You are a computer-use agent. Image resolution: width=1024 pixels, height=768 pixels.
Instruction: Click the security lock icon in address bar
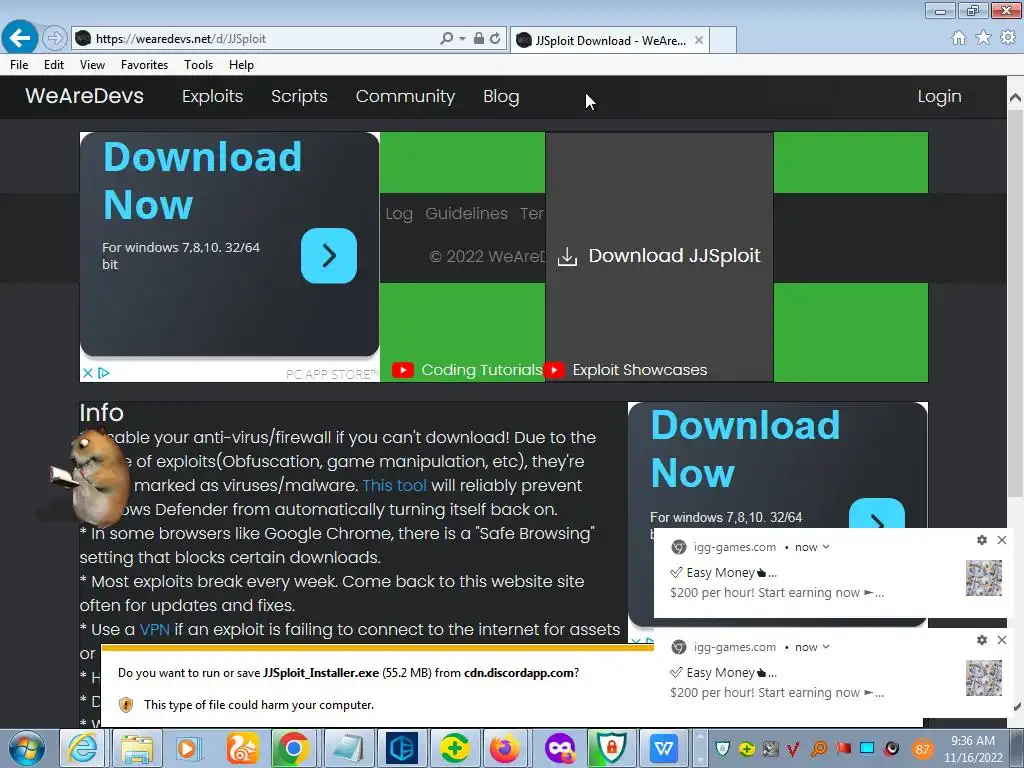(479, 39)
